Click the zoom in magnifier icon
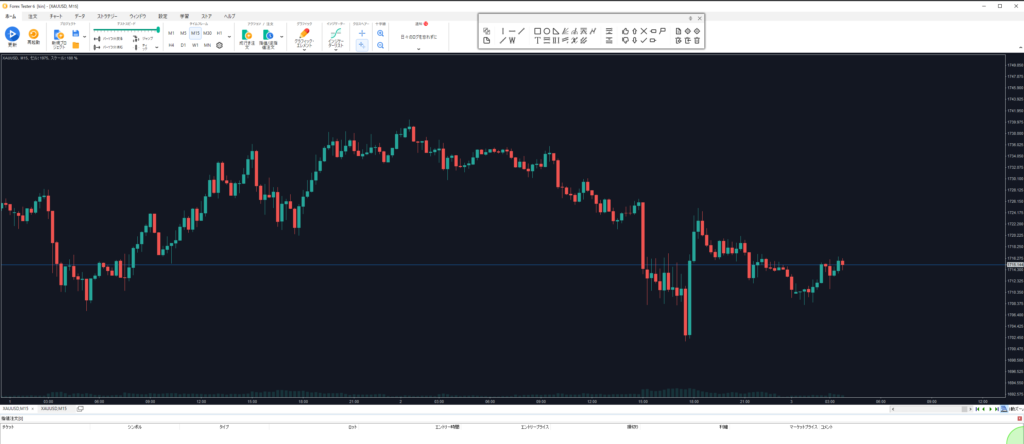Viewport: 1024px width, 444px height. click(x=381, y=33)
